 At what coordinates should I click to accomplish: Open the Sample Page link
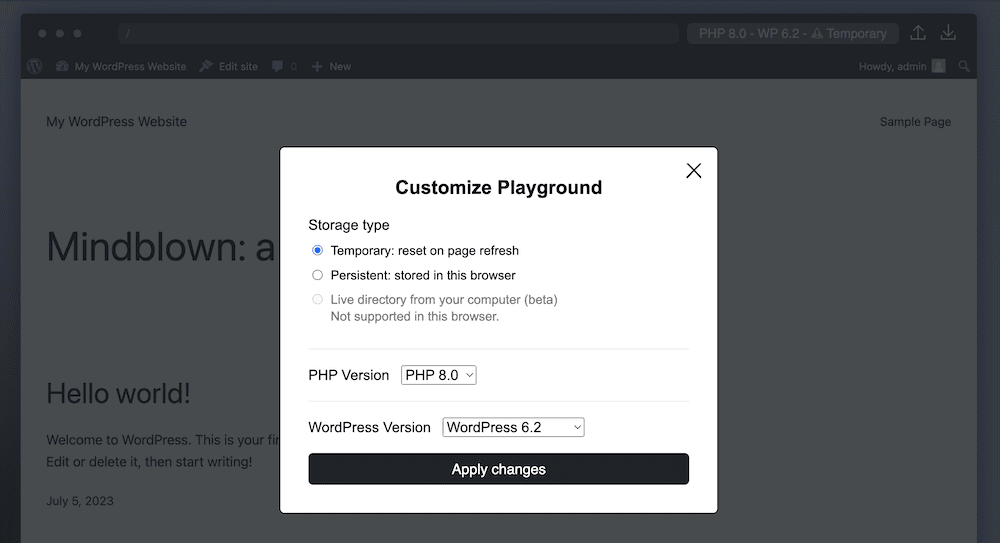tap(915, 122)
